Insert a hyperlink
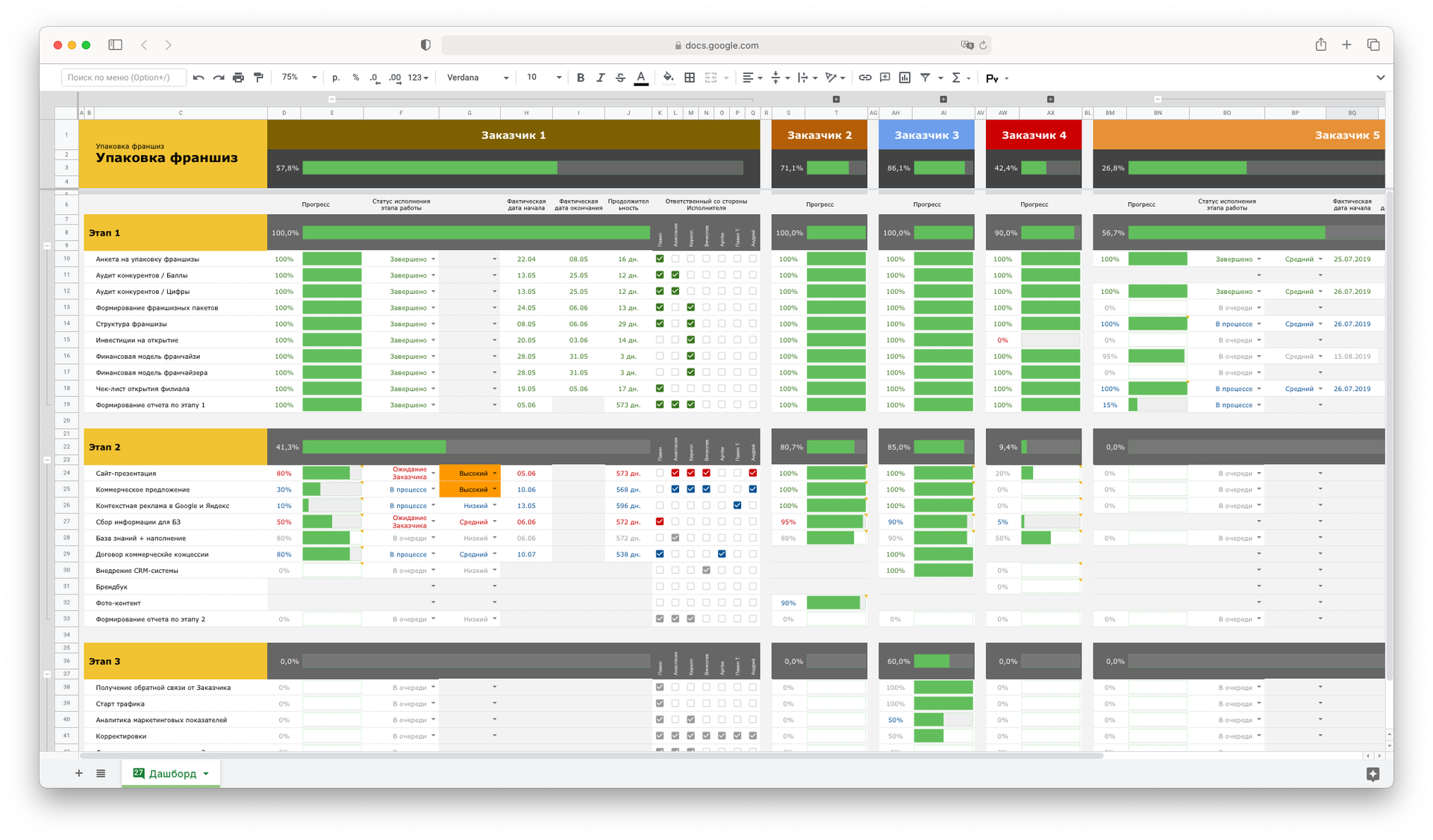 865,78
